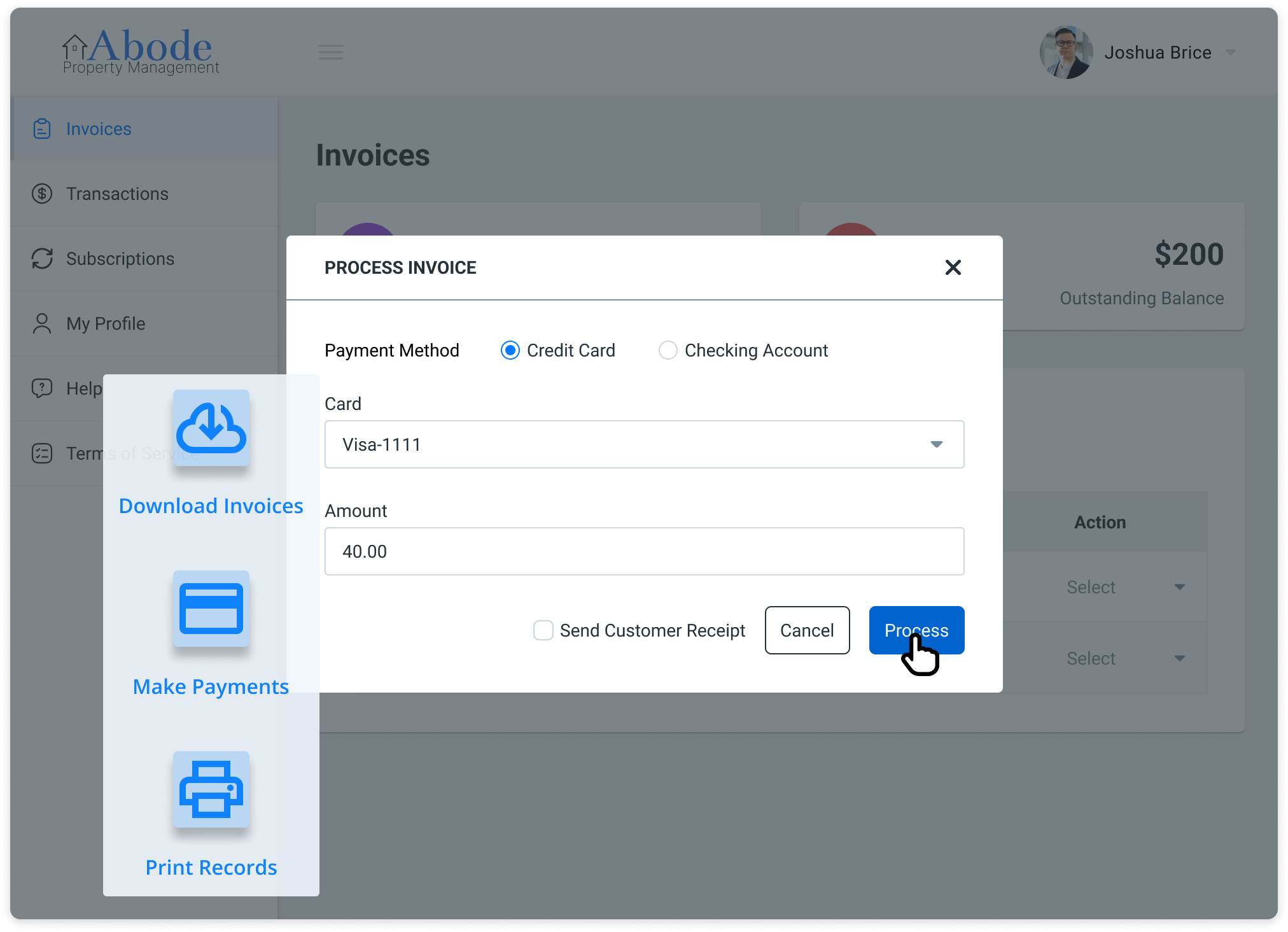The height and width of the screenshot is (932, 1288).
Task: Click the Invoices clipboard icon in sidebar
Action: (x=42, y=129)
